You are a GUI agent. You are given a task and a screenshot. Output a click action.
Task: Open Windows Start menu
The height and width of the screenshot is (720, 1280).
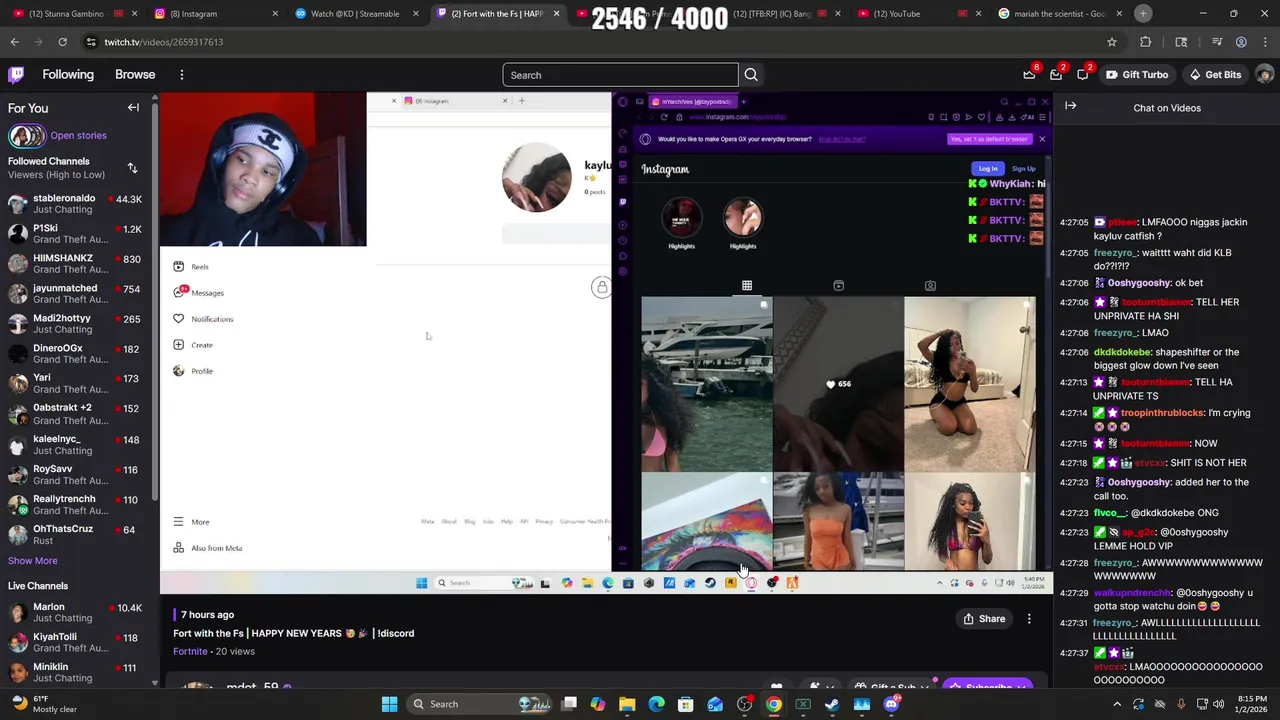coord(389,704)
